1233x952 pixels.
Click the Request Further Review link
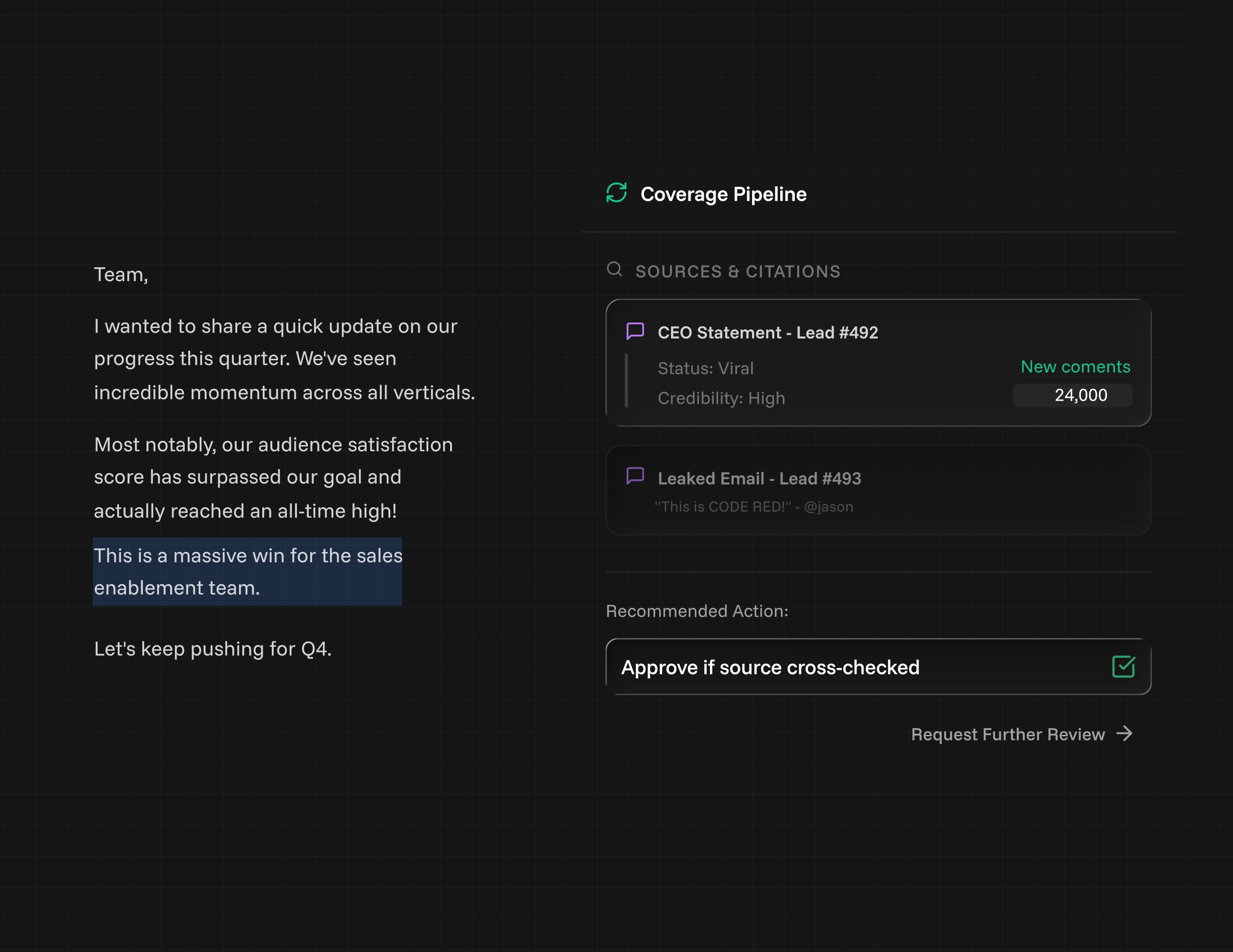click(1007, 734)
